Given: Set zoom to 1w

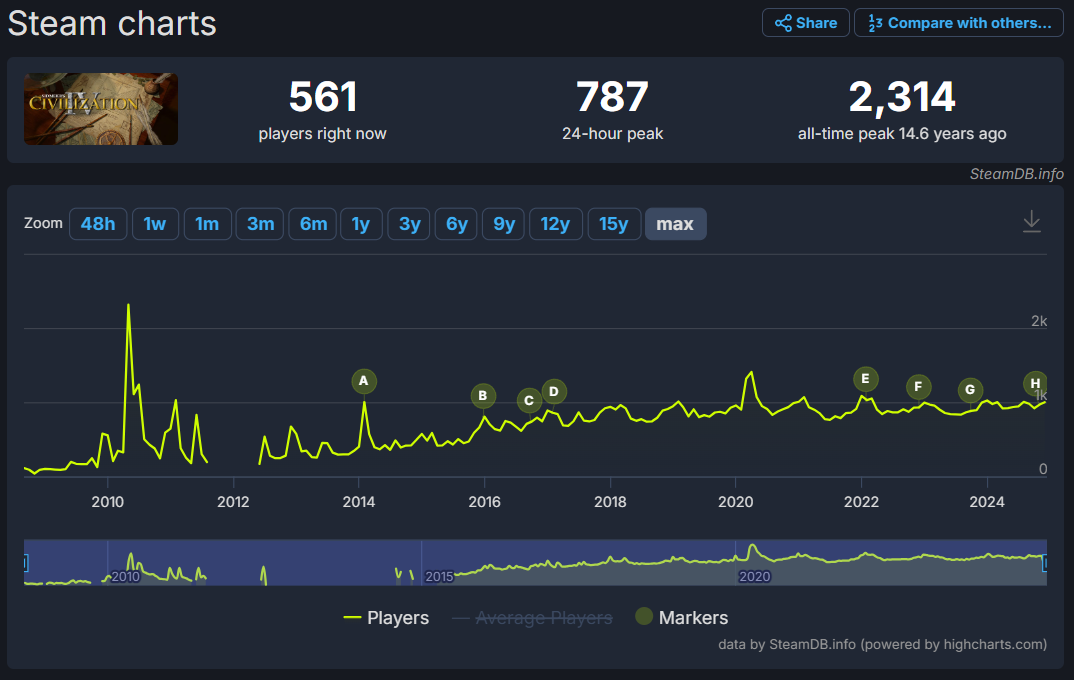Looking at the screenshot, I should point(155,224).
